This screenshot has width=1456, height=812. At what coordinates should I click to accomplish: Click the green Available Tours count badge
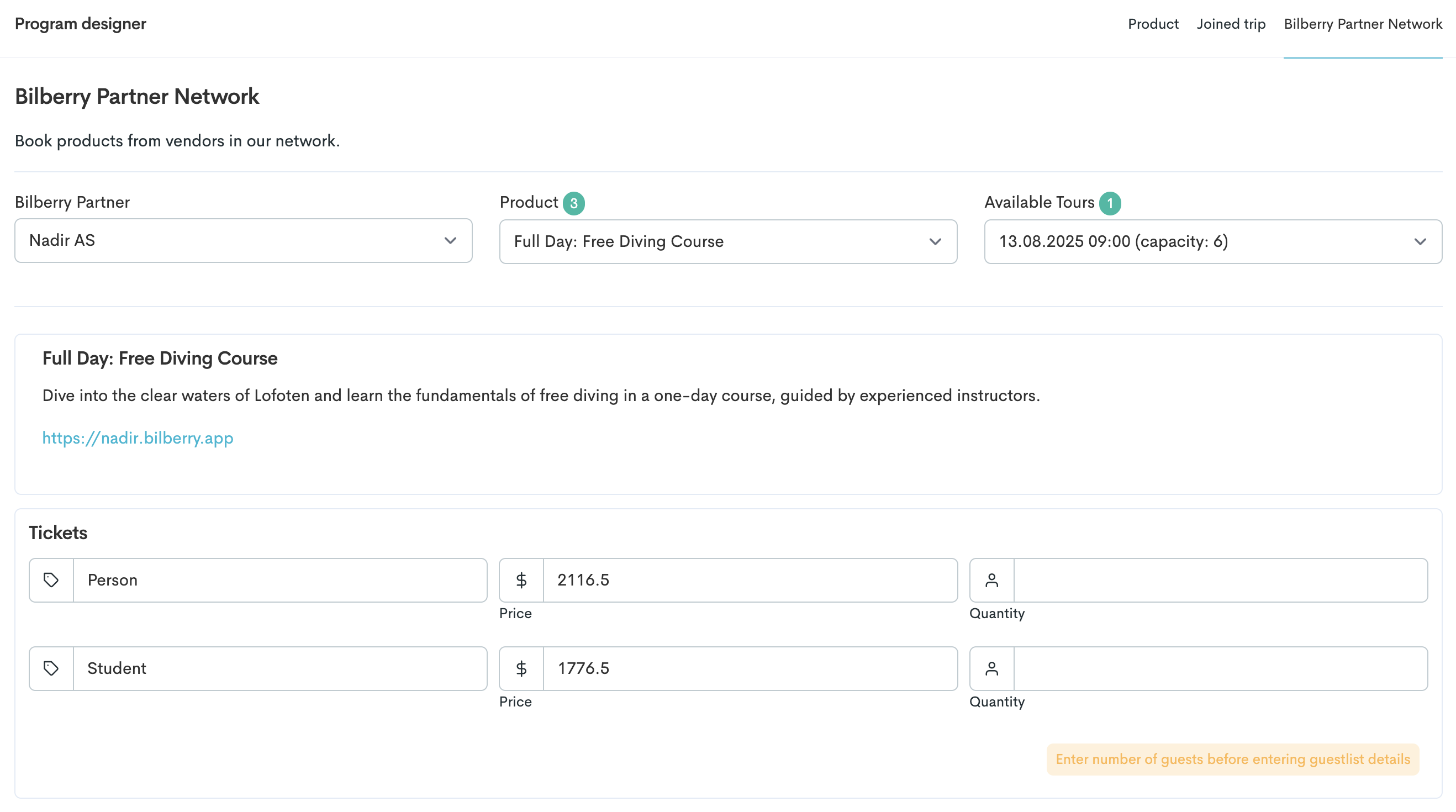pyautogui.click(x=1110, y=203)
